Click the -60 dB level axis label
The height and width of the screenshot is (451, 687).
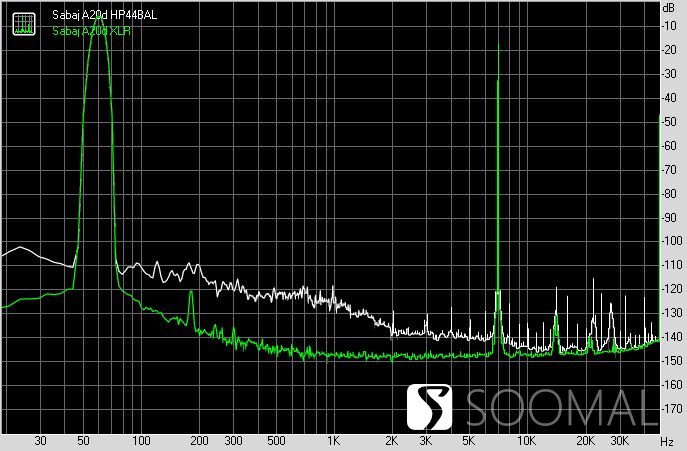click(x=669, y=146)
